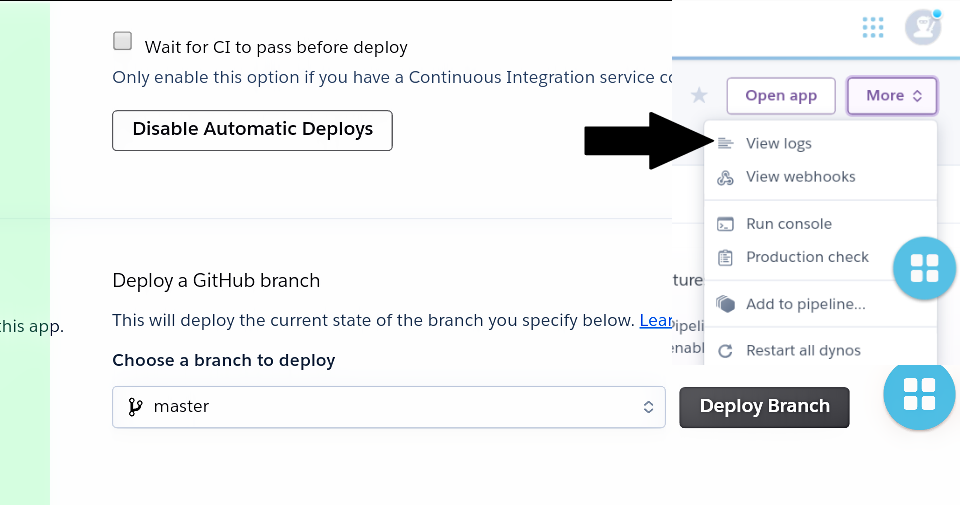Favorite the app with the star icon
Image resolution: width=960 pixels, height=505 pixels.
(x=699, y=95)
